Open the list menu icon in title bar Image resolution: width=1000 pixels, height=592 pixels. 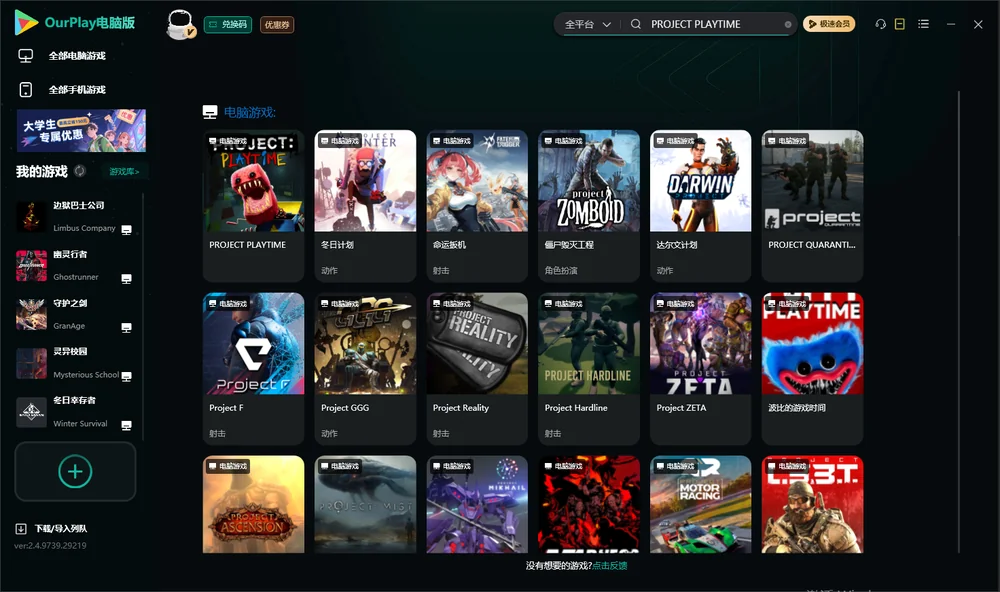point(923,24)
